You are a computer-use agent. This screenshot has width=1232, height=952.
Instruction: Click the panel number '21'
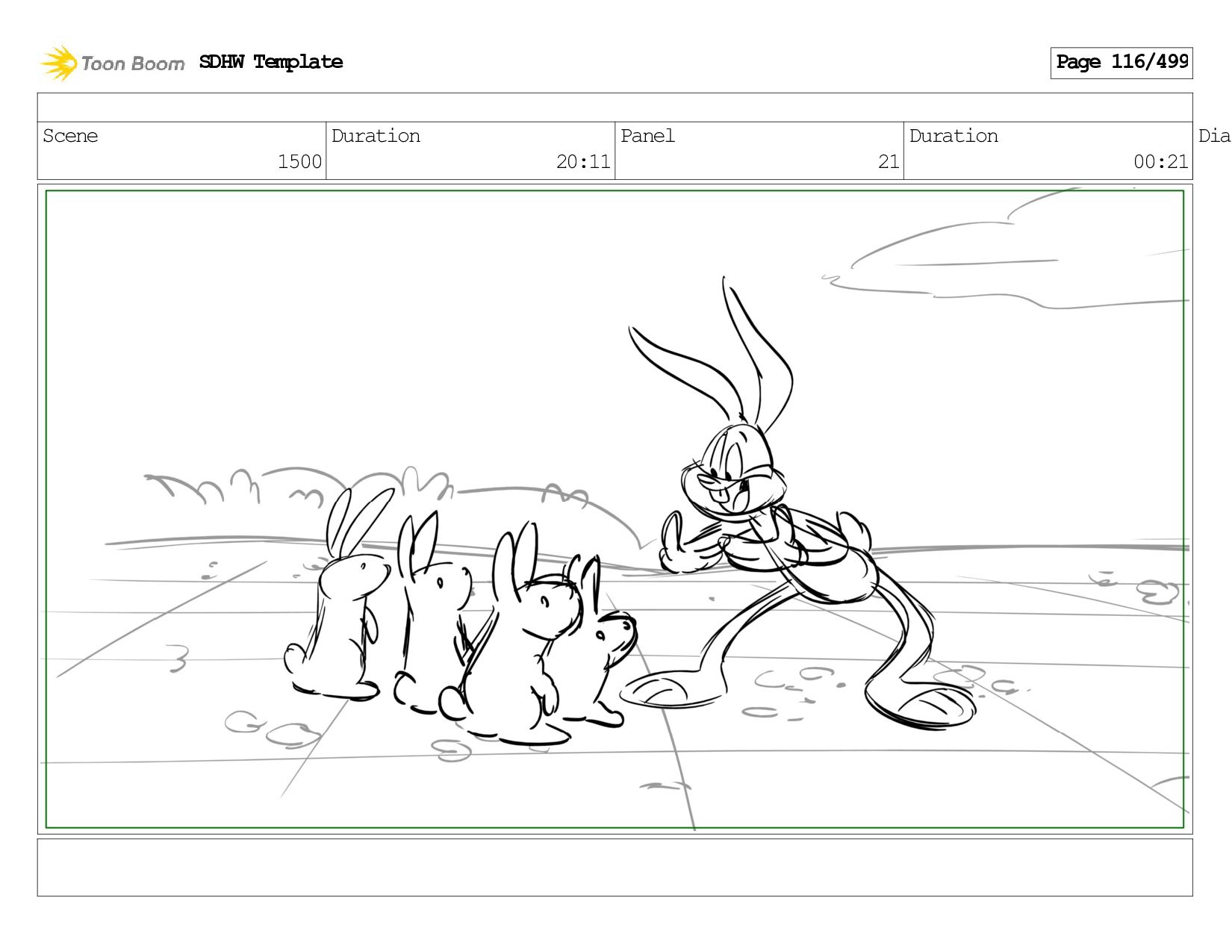click(889, 162)
